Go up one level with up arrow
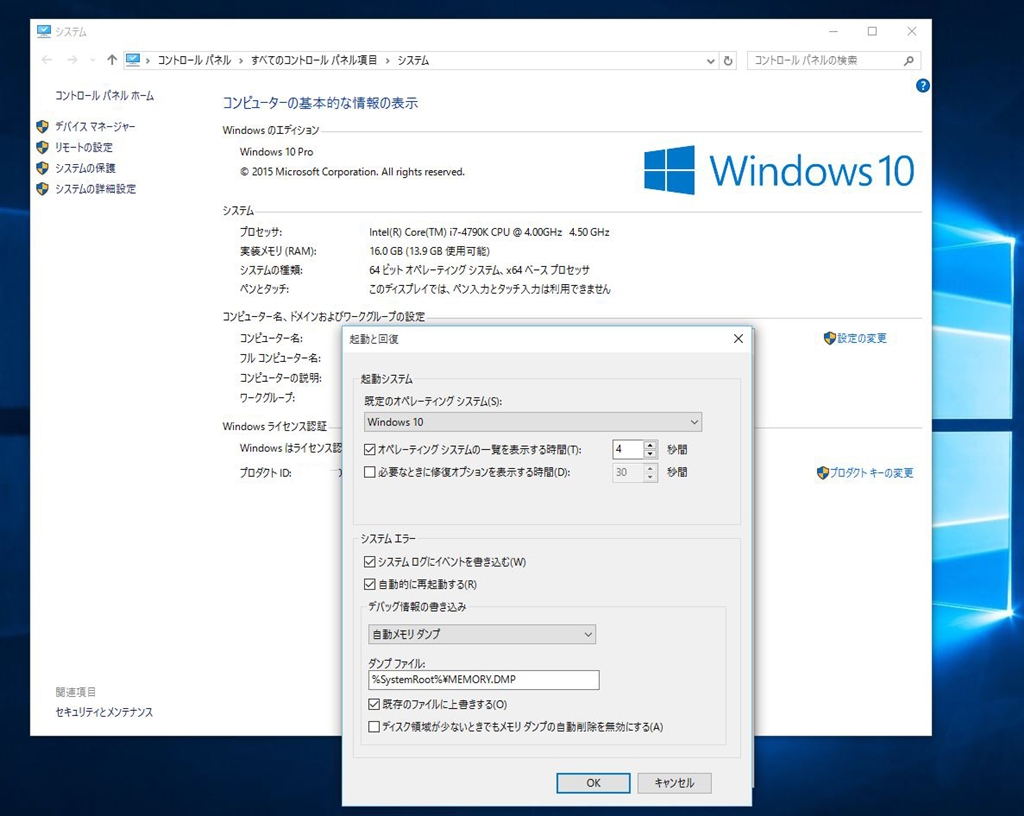1024x816 pixels. [x=112, y=60]
